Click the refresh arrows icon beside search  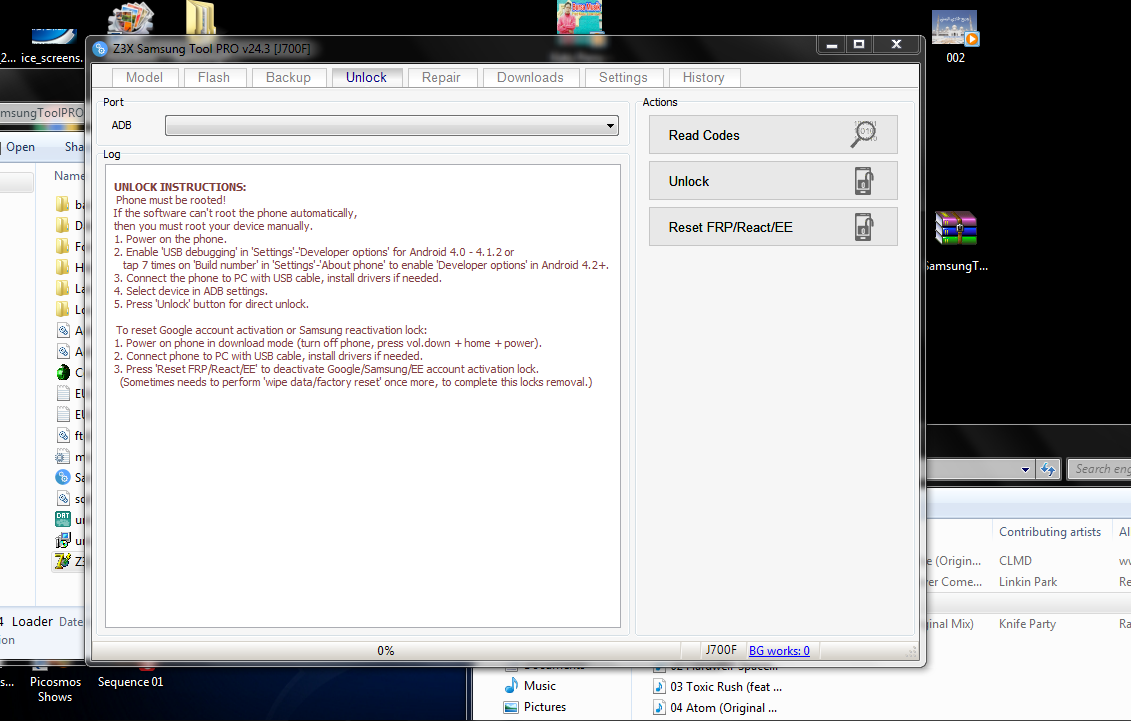click(x=1047, y=469)
